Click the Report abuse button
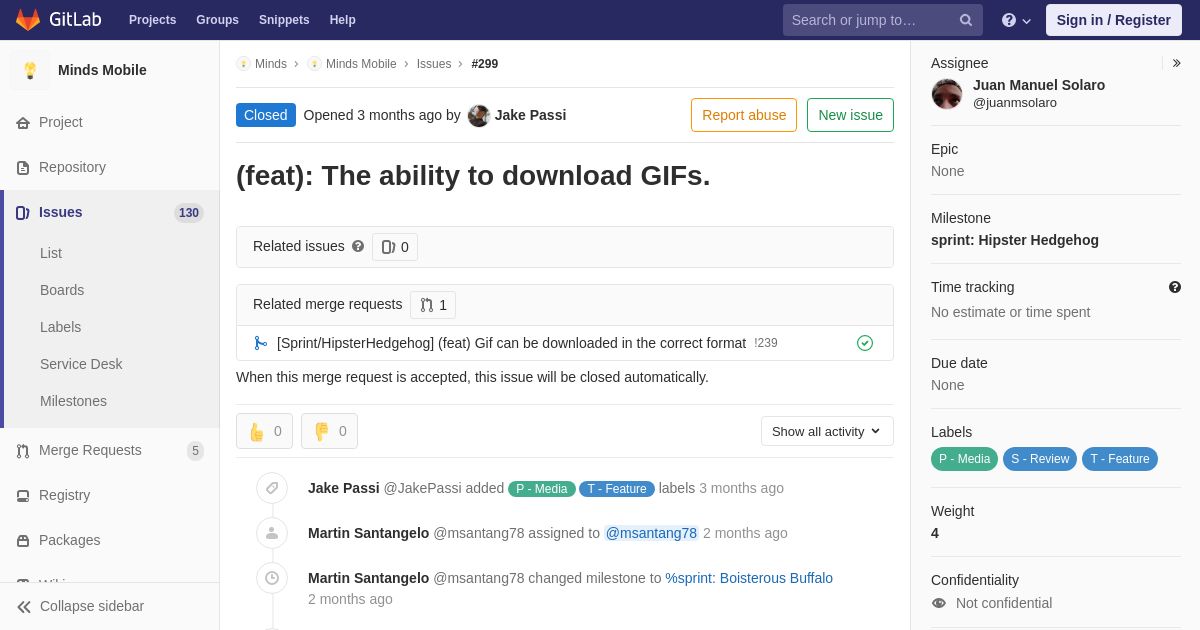This screenshot has height=630, width=1200. point(744,115)
